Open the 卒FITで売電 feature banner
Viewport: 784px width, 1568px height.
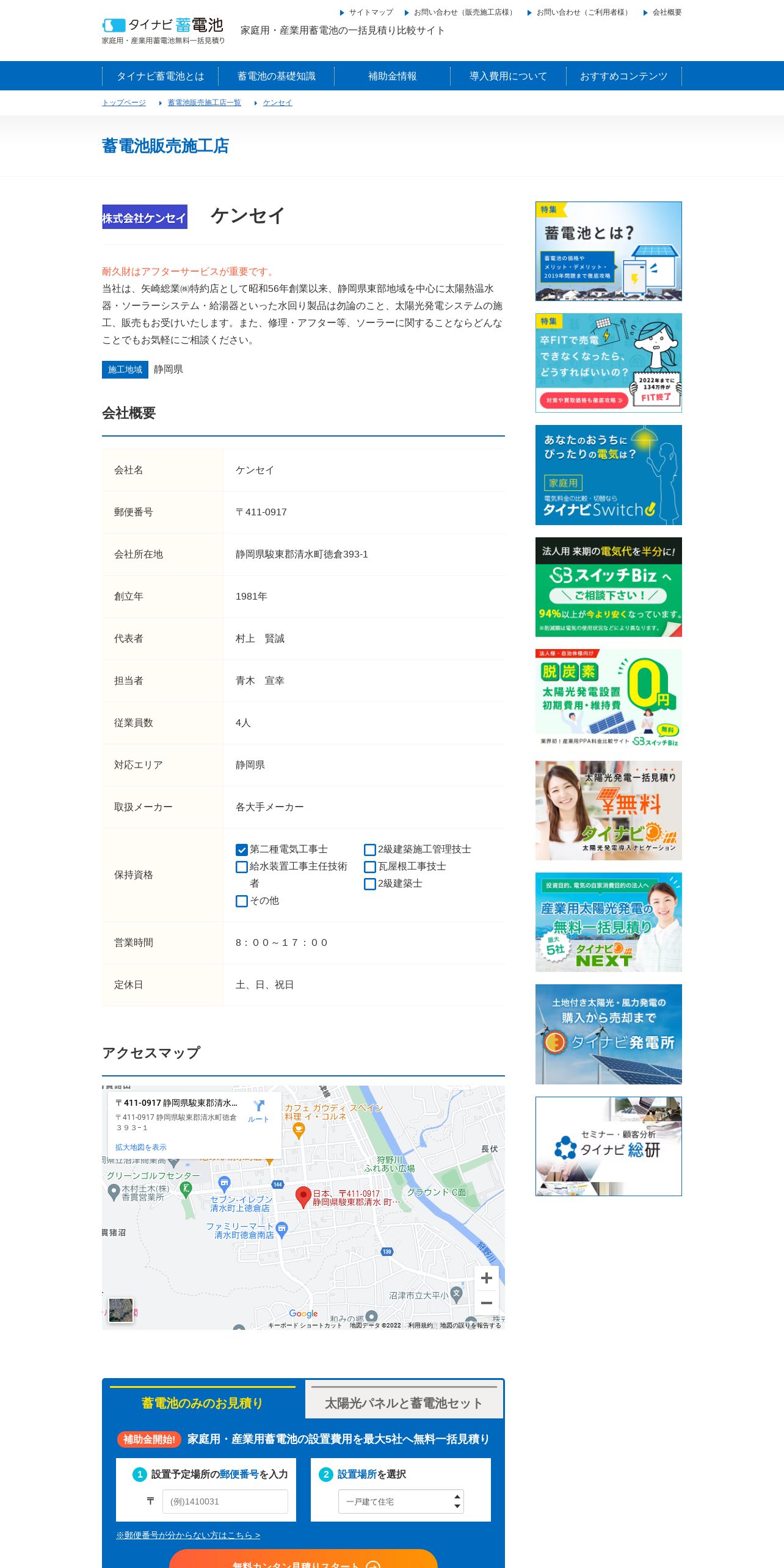pos(609,363)
